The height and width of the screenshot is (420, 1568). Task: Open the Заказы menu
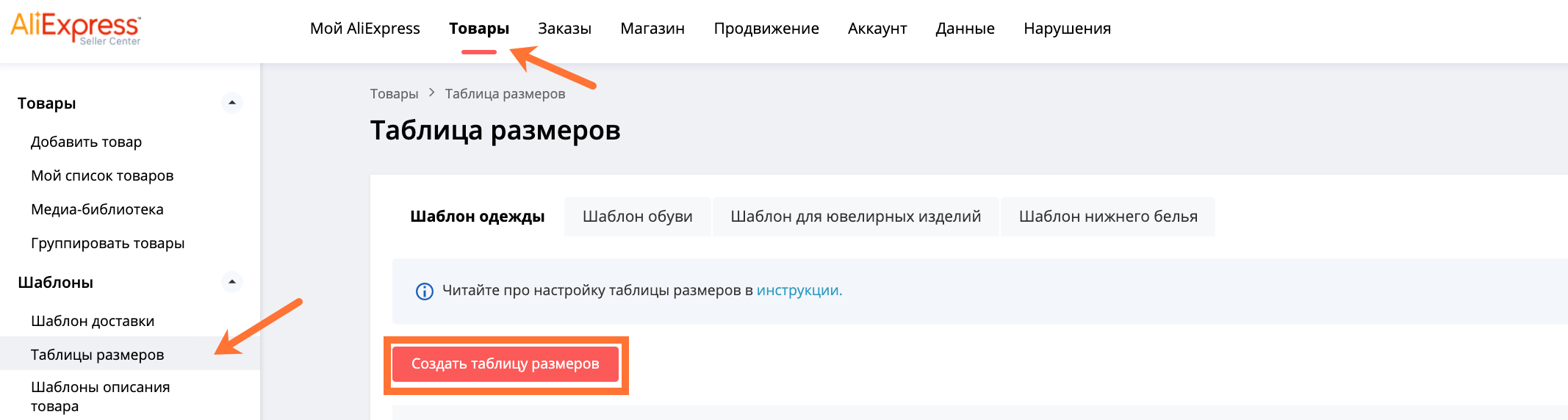(564, 29)
